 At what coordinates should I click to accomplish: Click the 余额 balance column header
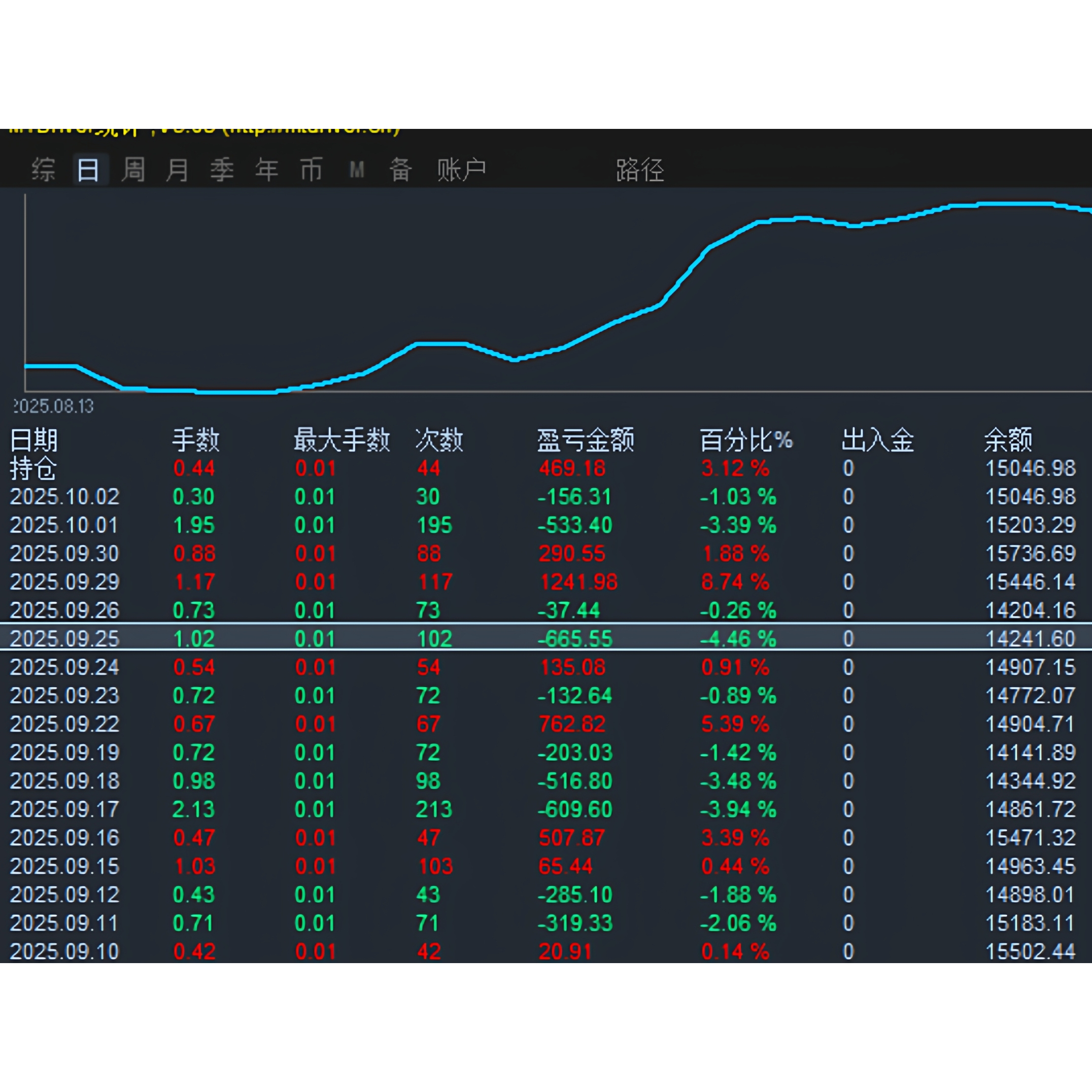point(1008,440)
